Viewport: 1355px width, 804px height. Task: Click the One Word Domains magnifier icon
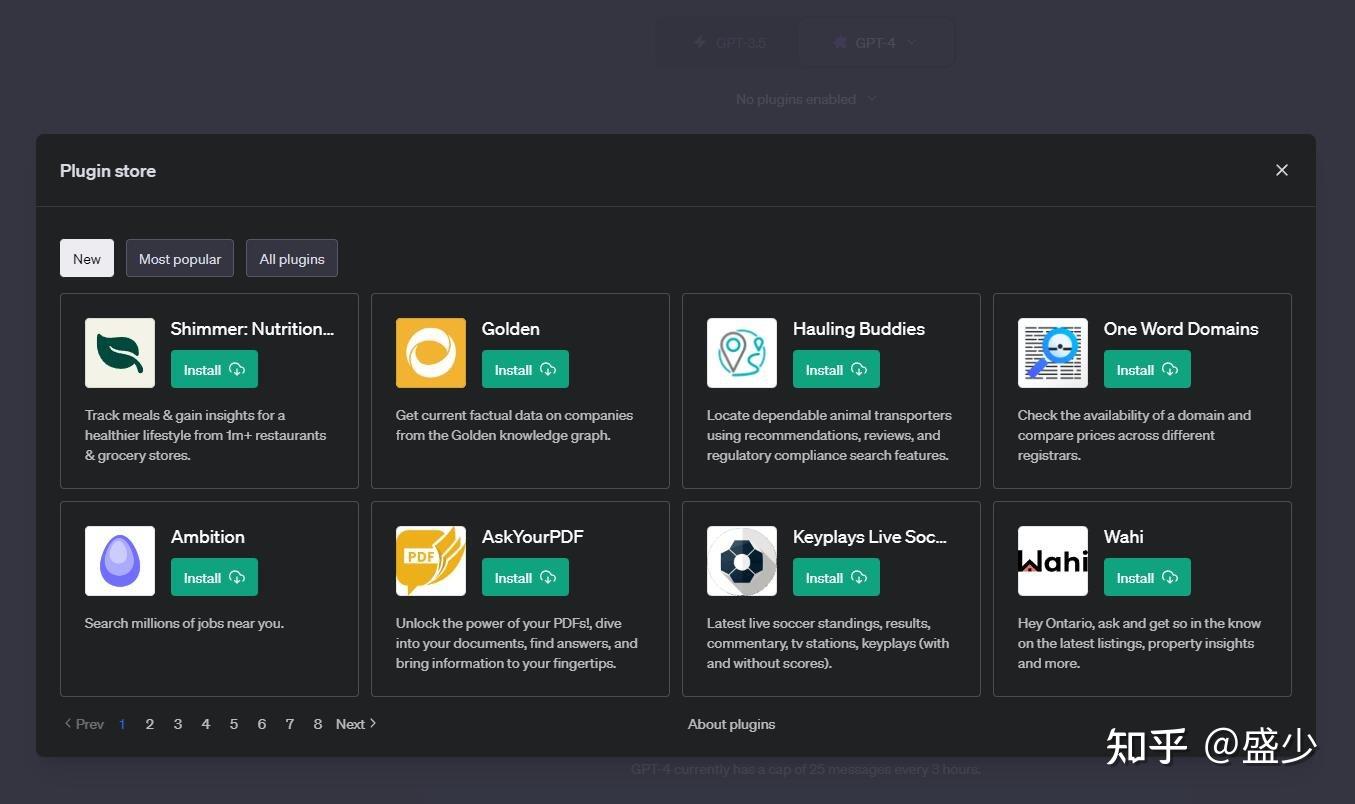(x=1053, y=353)
